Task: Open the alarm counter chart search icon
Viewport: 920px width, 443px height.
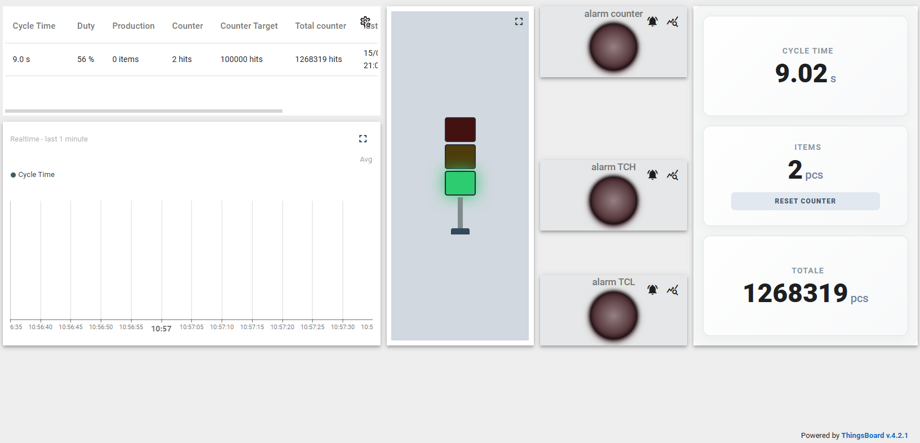Action: coord(673,22)
